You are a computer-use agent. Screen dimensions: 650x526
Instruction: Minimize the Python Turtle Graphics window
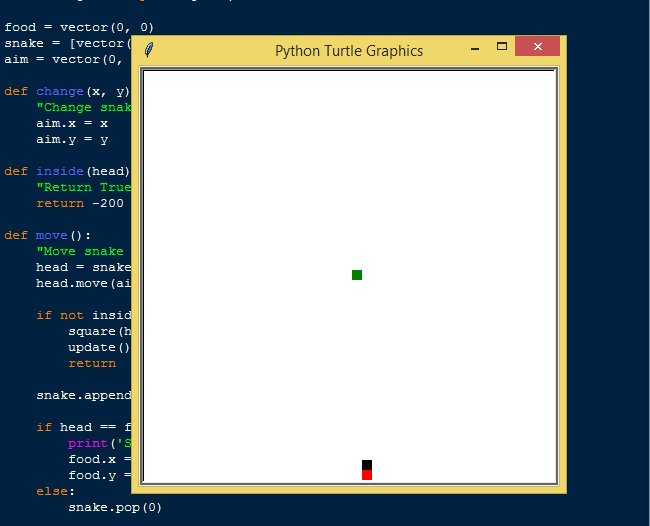[x=475, y=49]
